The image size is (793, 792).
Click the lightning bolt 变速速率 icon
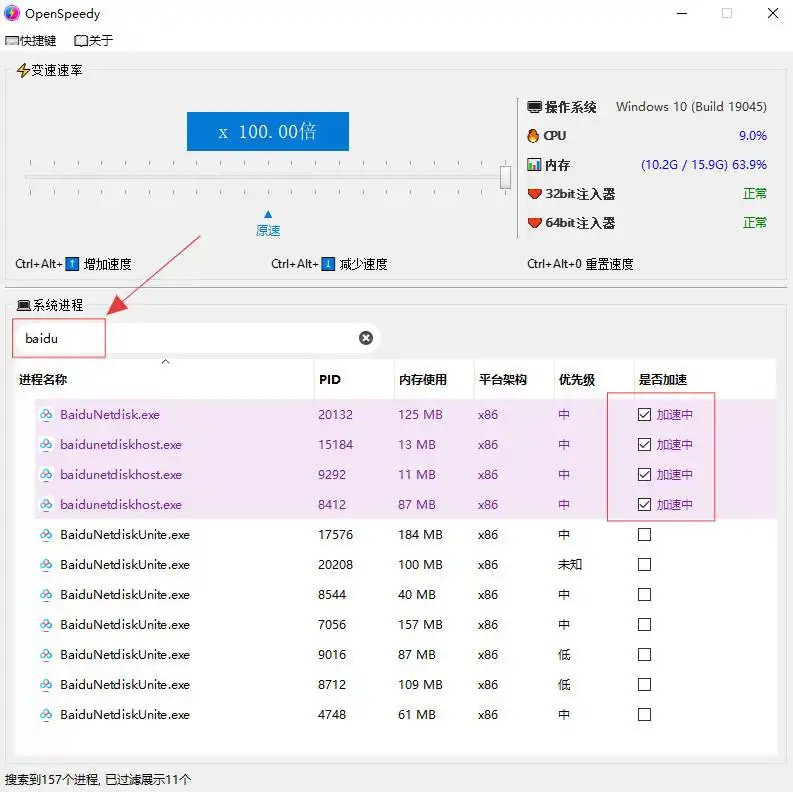tap(23, 70)
